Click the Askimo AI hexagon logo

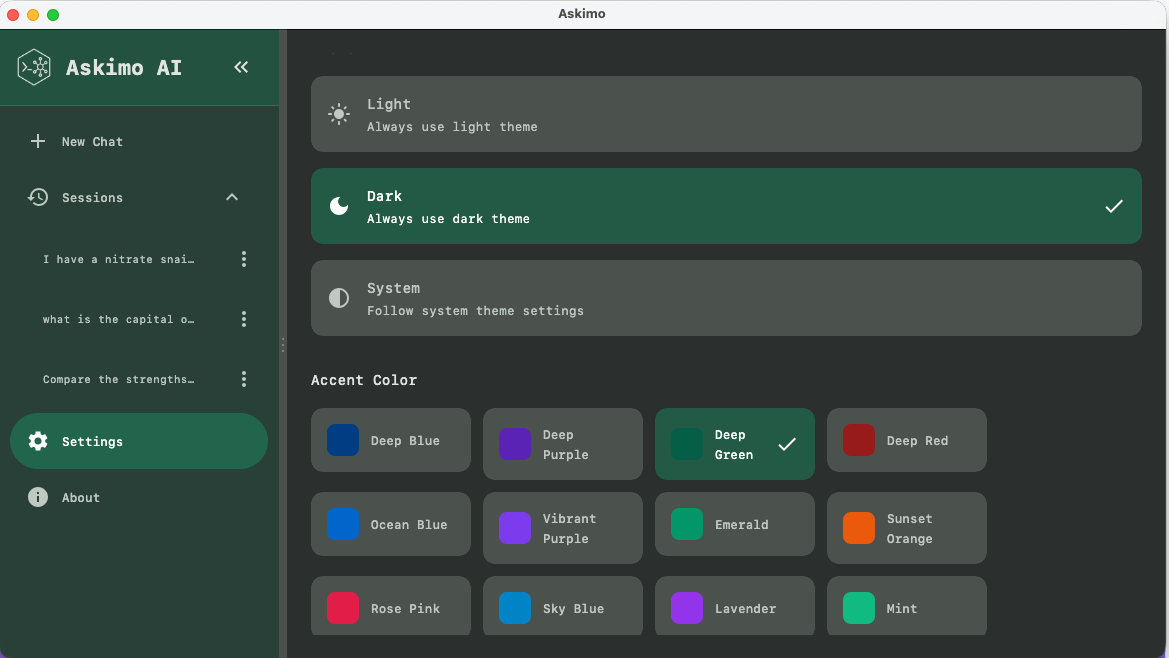tap(35, 67)
